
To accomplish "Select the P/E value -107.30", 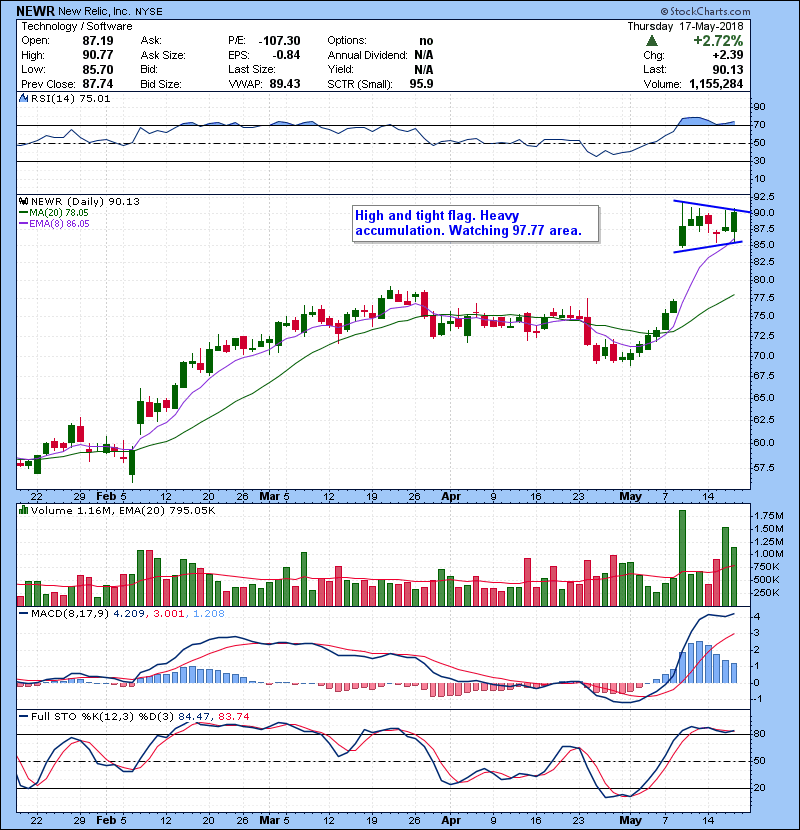I will (279, 41).
